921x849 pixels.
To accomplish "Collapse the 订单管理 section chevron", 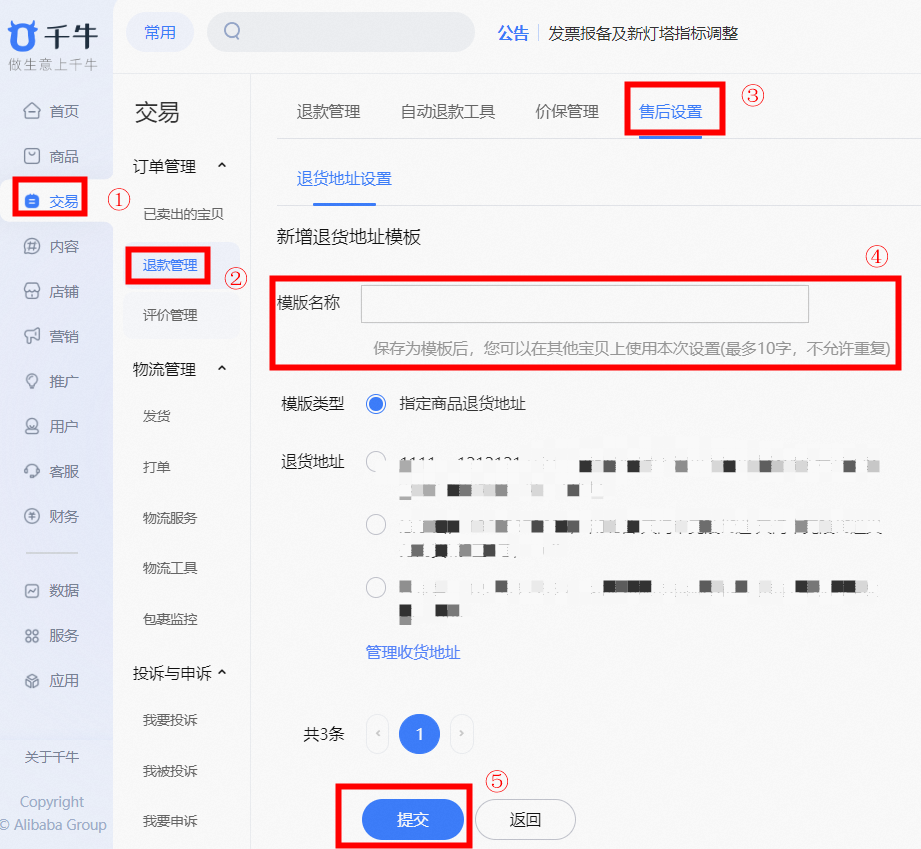I will coord(222,166).
